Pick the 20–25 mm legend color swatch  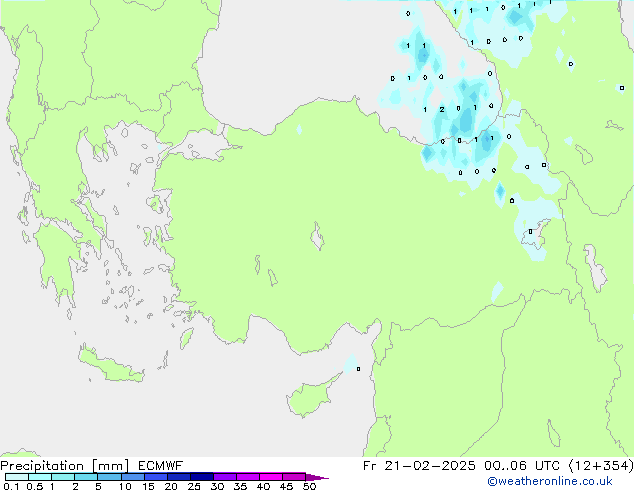point(178,477)
